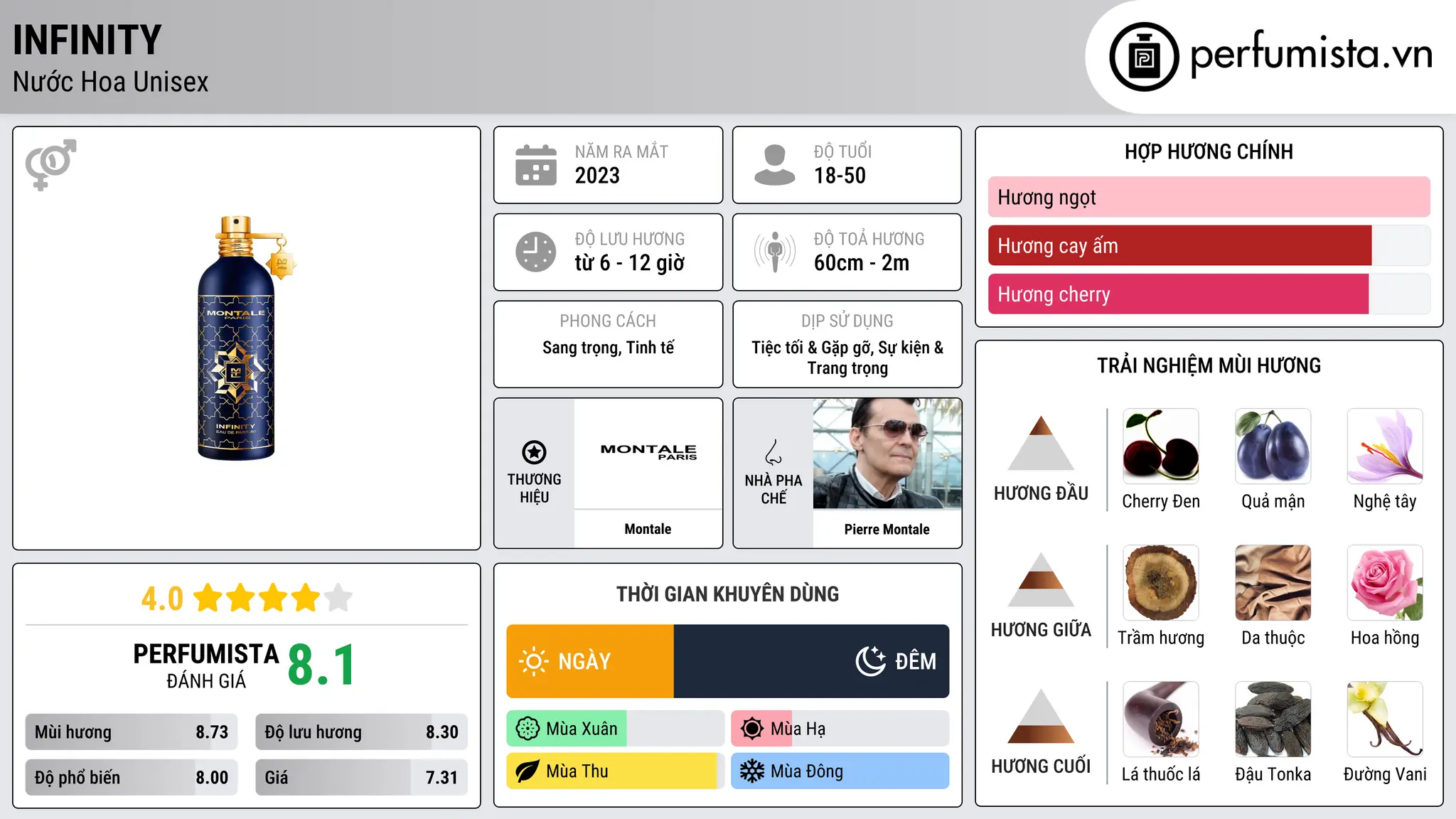Click the nose icon above NHÀ PHA CHẾ
Screen dimensions: 1456x819
coord(773,452)
